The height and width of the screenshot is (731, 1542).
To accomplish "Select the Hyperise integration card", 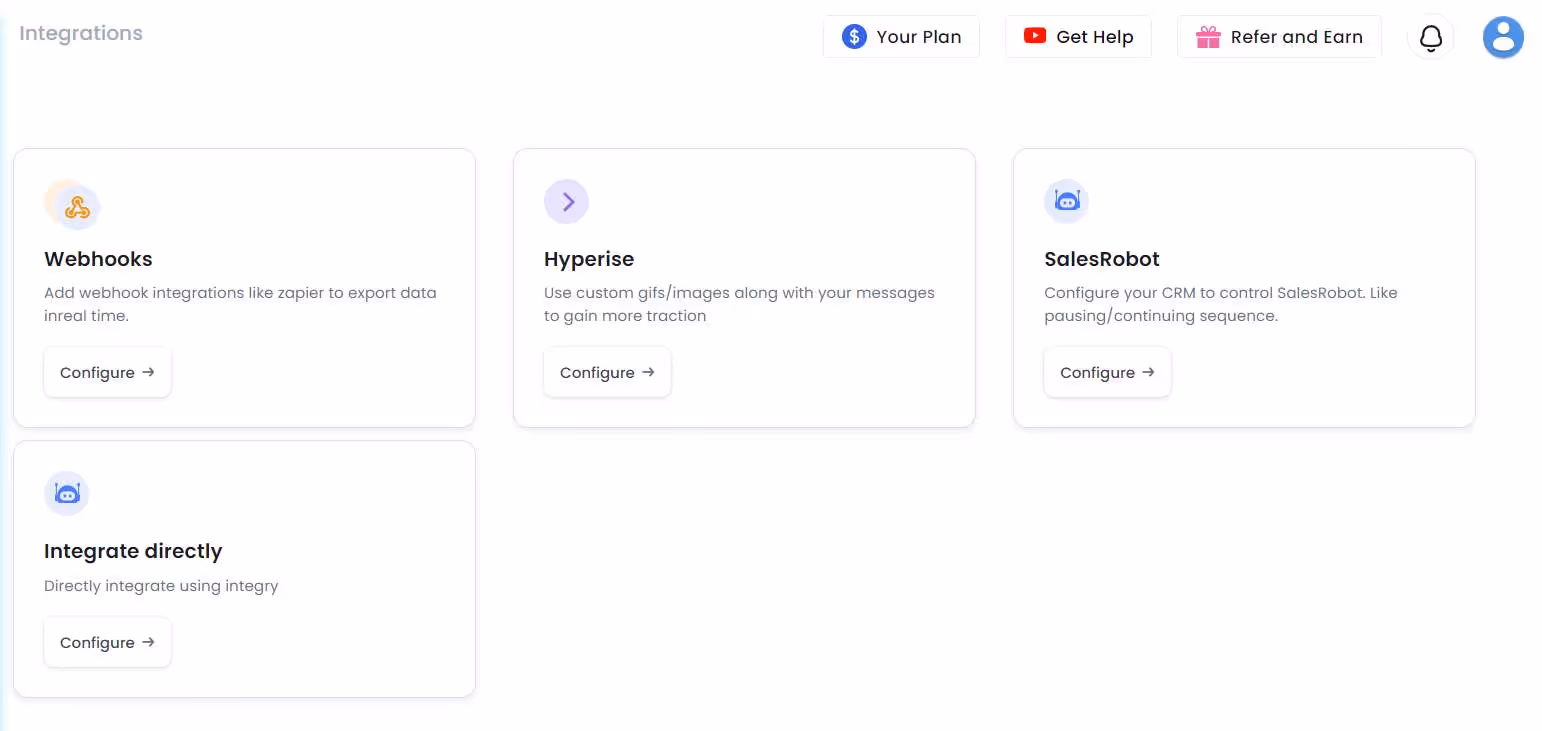I will tap(744, 288).
